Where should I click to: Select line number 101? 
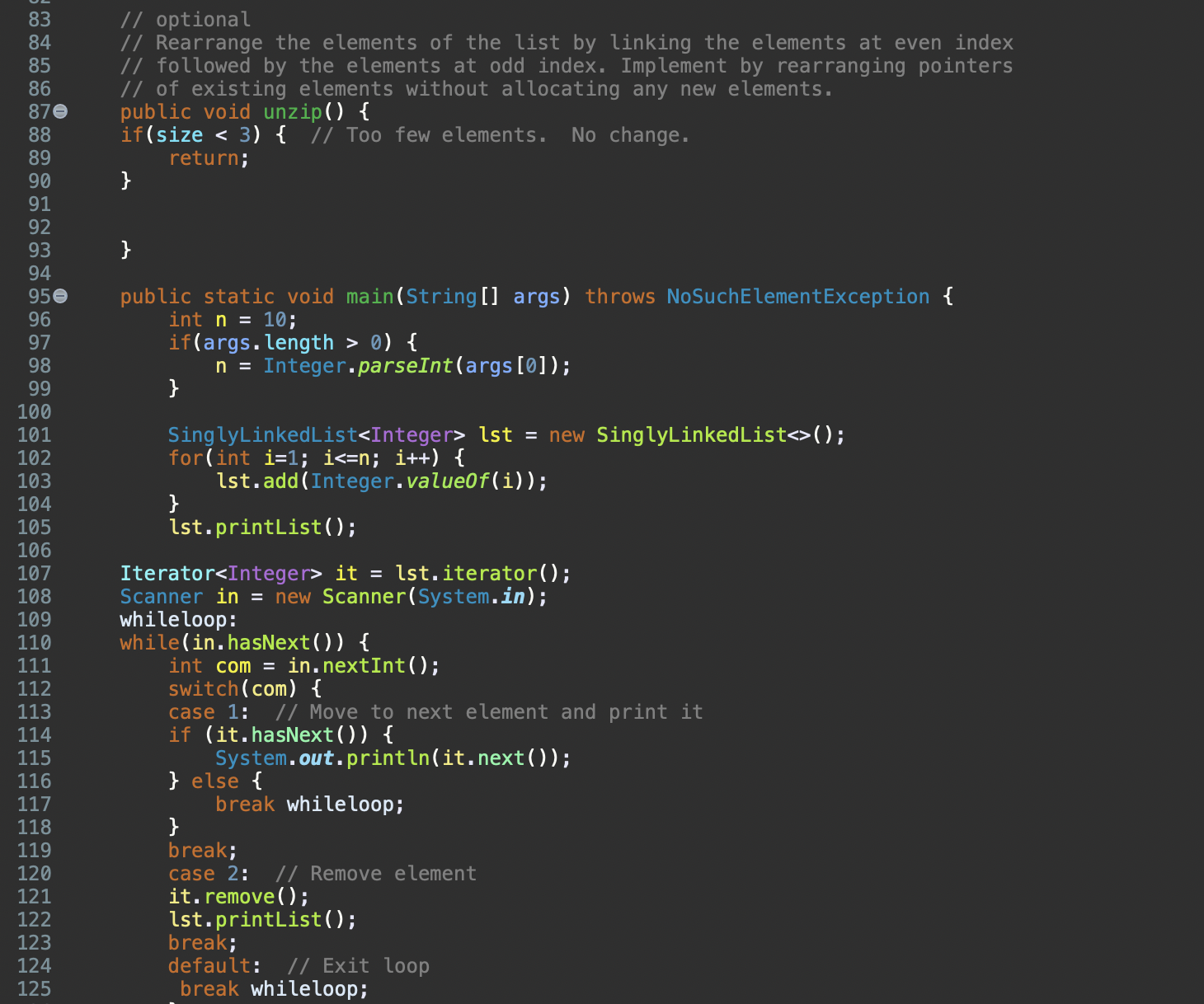[x=33, y=434]
